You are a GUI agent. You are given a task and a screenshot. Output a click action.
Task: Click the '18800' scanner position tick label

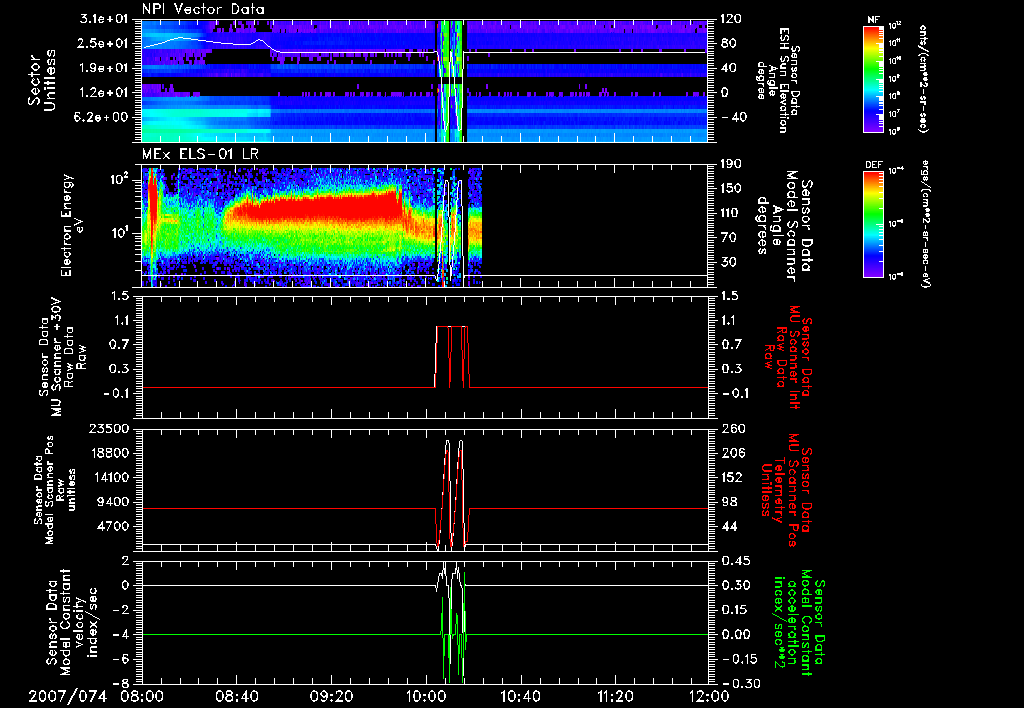[x=108, y=453]
